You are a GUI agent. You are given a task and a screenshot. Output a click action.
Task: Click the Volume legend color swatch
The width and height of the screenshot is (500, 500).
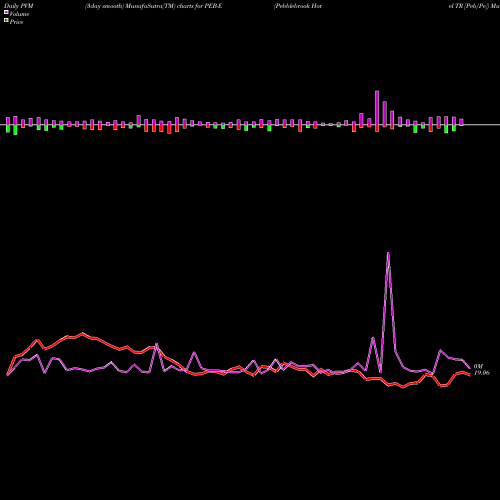(x=6, y=12)
